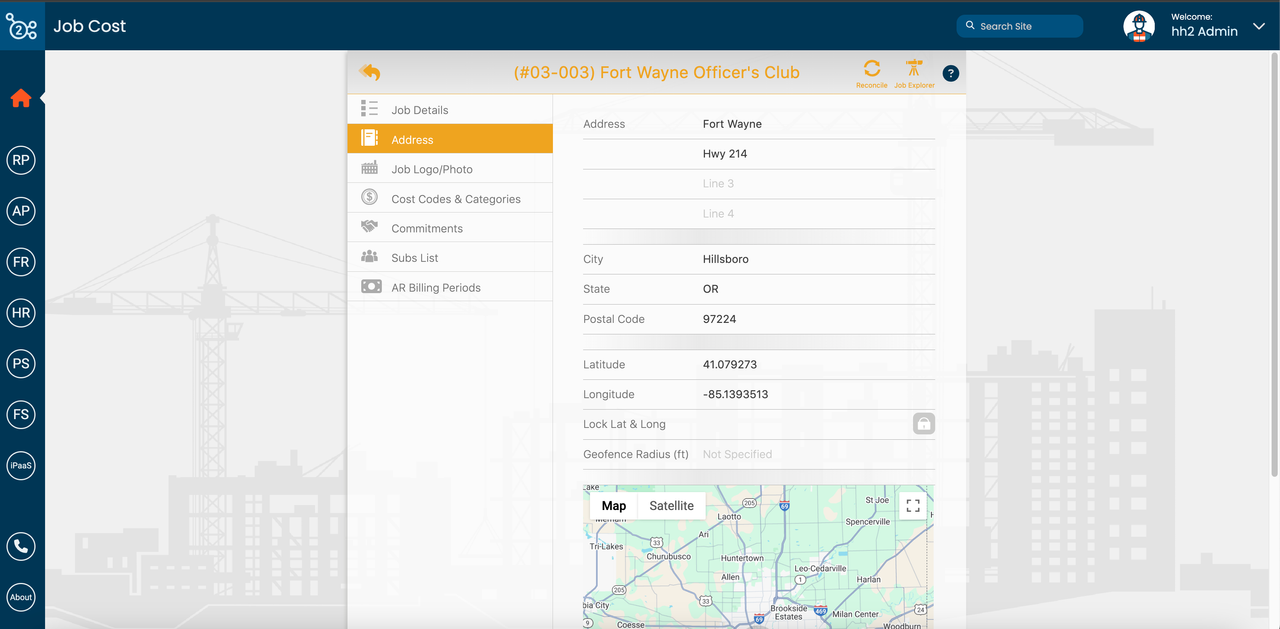This screenshot has height=629, width=1280.
Task: Open the HR module icon
Action: pos(21,312)
